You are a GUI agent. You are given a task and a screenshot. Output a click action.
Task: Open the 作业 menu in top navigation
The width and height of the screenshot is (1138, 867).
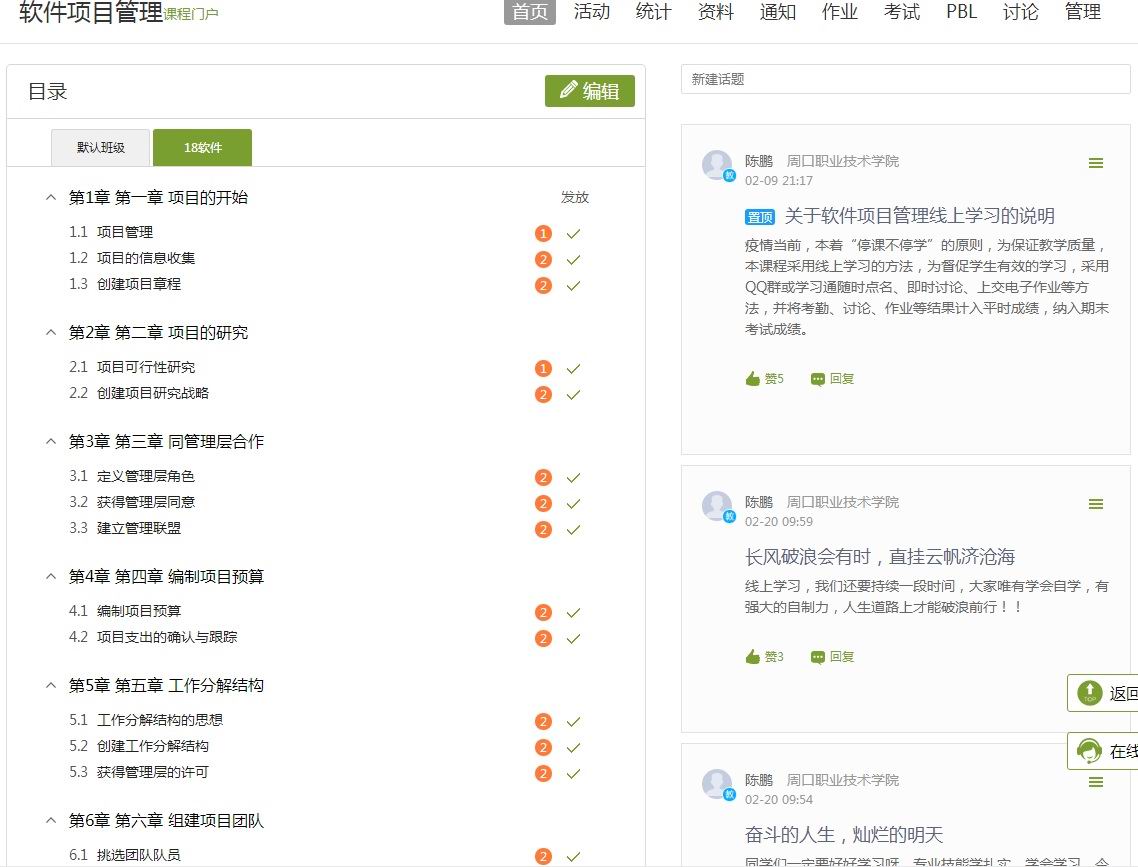point(839,12)
